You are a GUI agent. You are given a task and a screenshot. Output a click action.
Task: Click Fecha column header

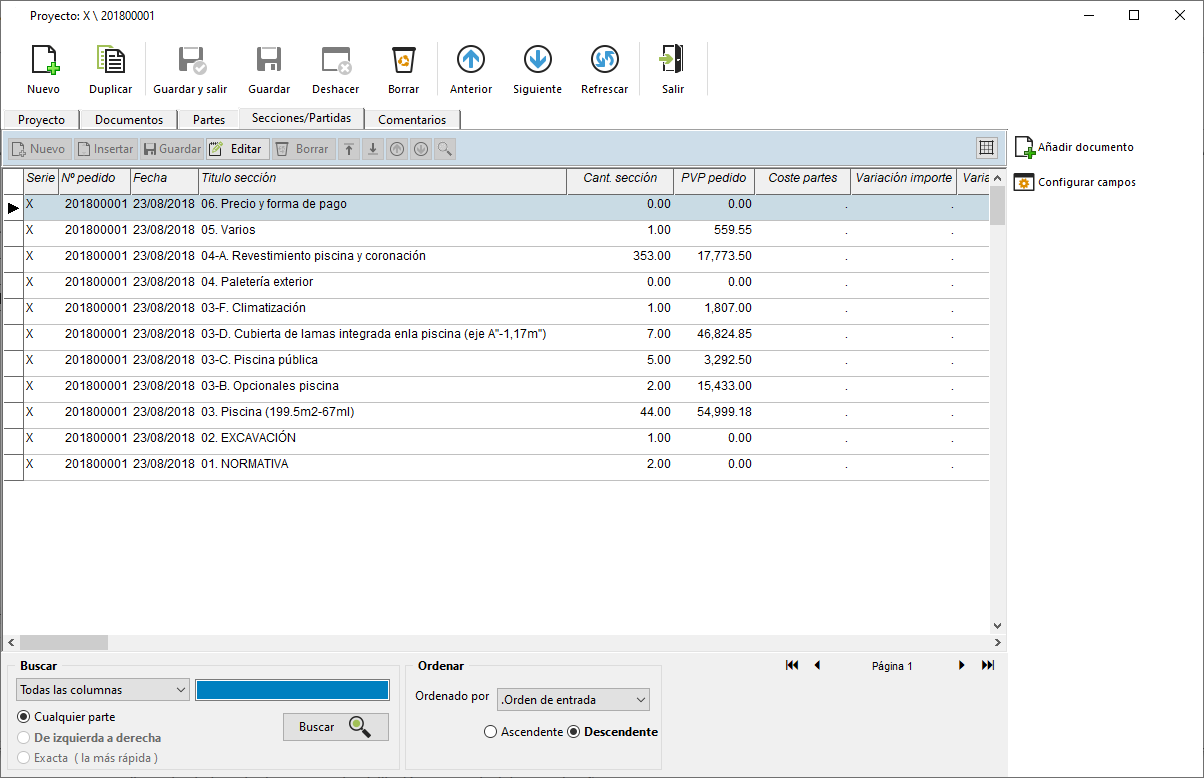[164, 179]
